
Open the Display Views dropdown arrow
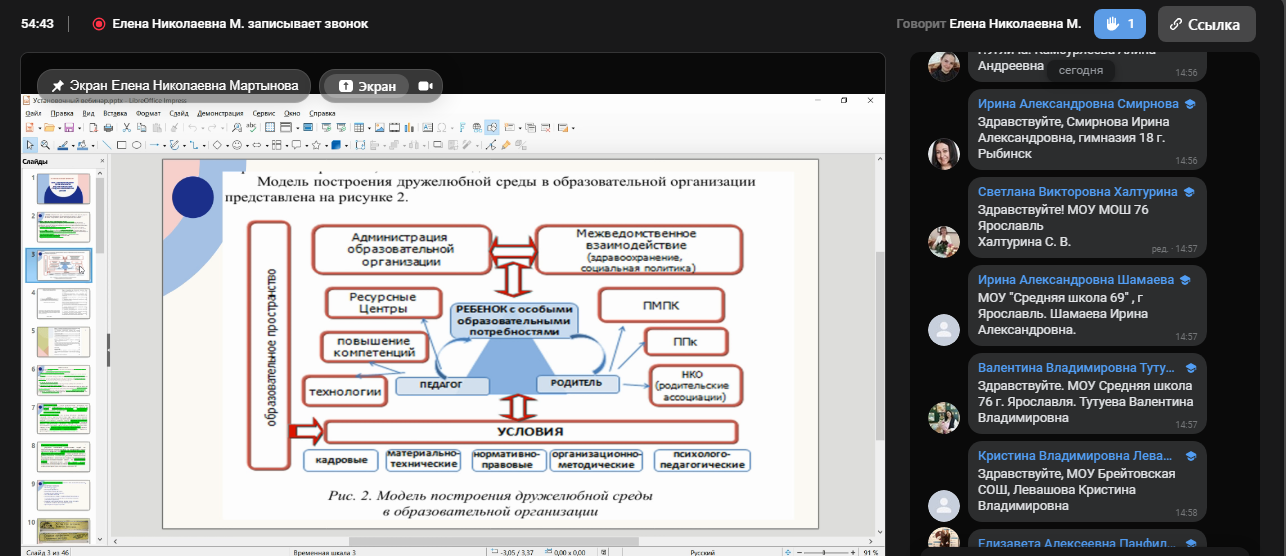click(298, 128)
